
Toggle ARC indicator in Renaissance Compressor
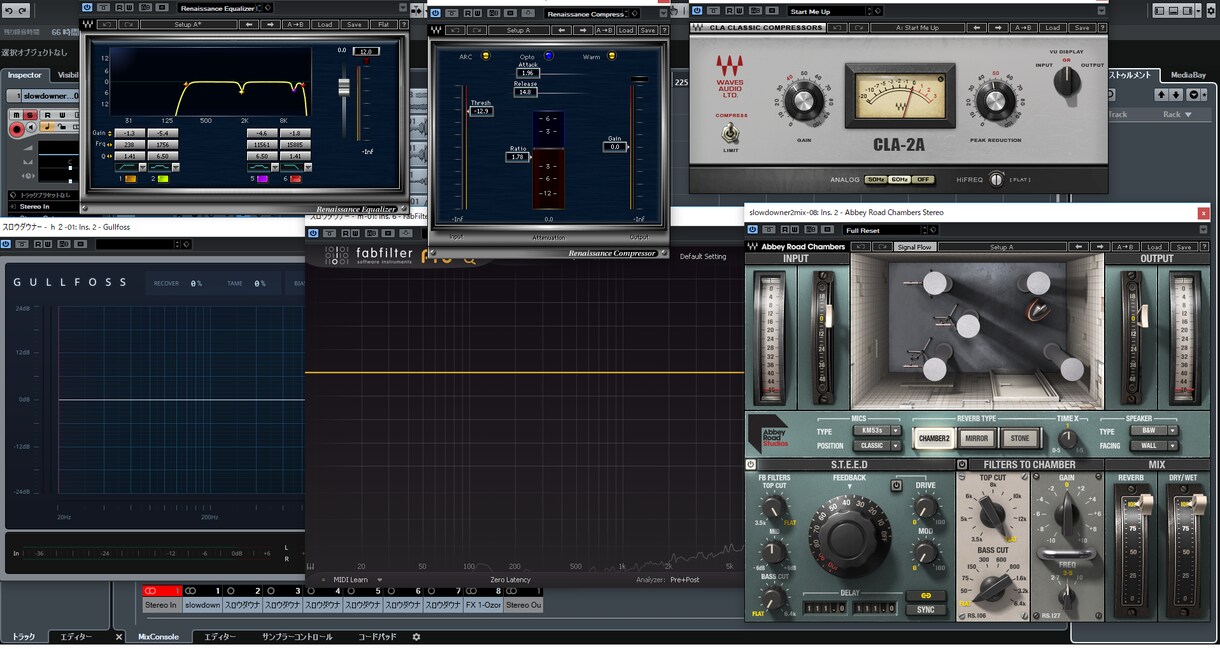(486, 57)
